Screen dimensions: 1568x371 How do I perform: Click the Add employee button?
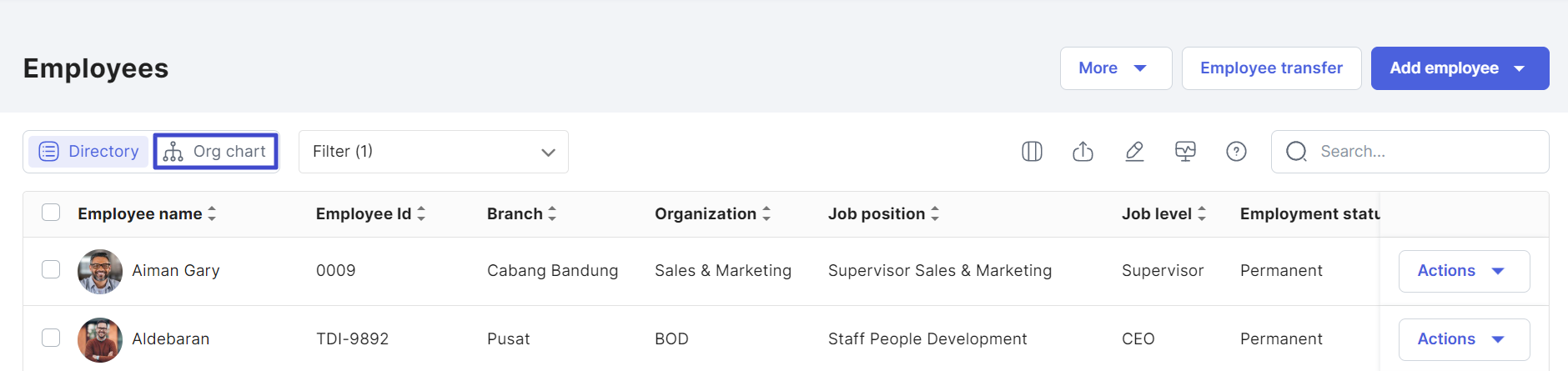pos(1460,68)
